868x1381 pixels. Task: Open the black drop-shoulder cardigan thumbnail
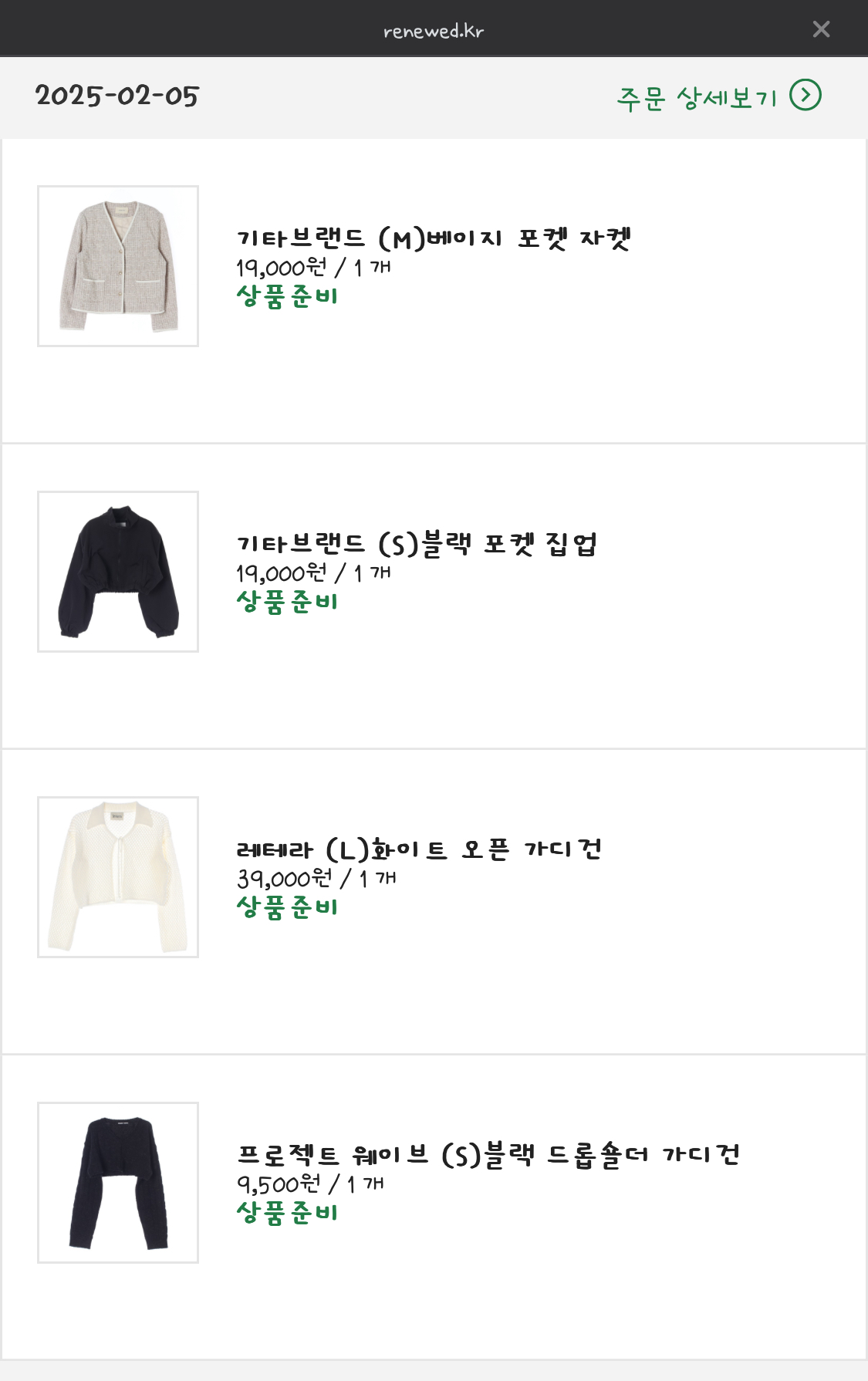(x=118, y=1183)
